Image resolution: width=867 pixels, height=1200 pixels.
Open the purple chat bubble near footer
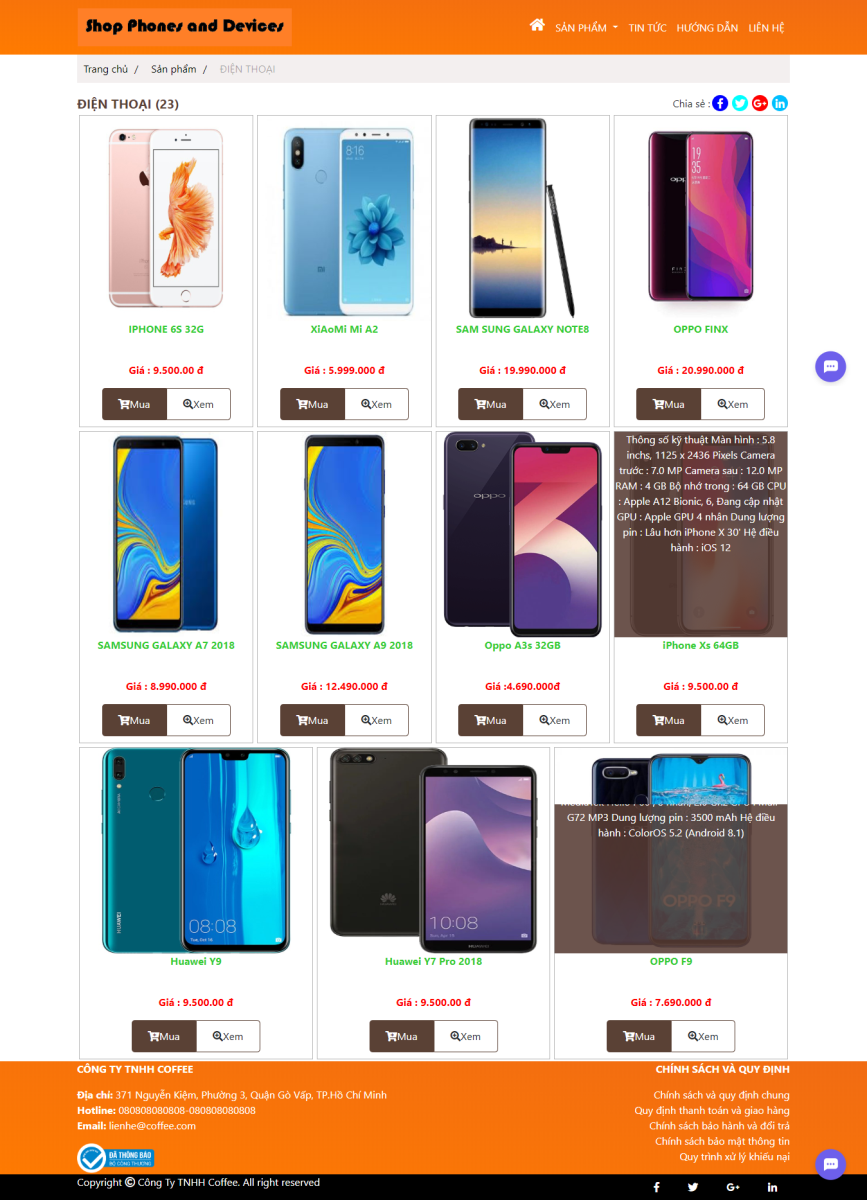click(x=830, y=1165)
